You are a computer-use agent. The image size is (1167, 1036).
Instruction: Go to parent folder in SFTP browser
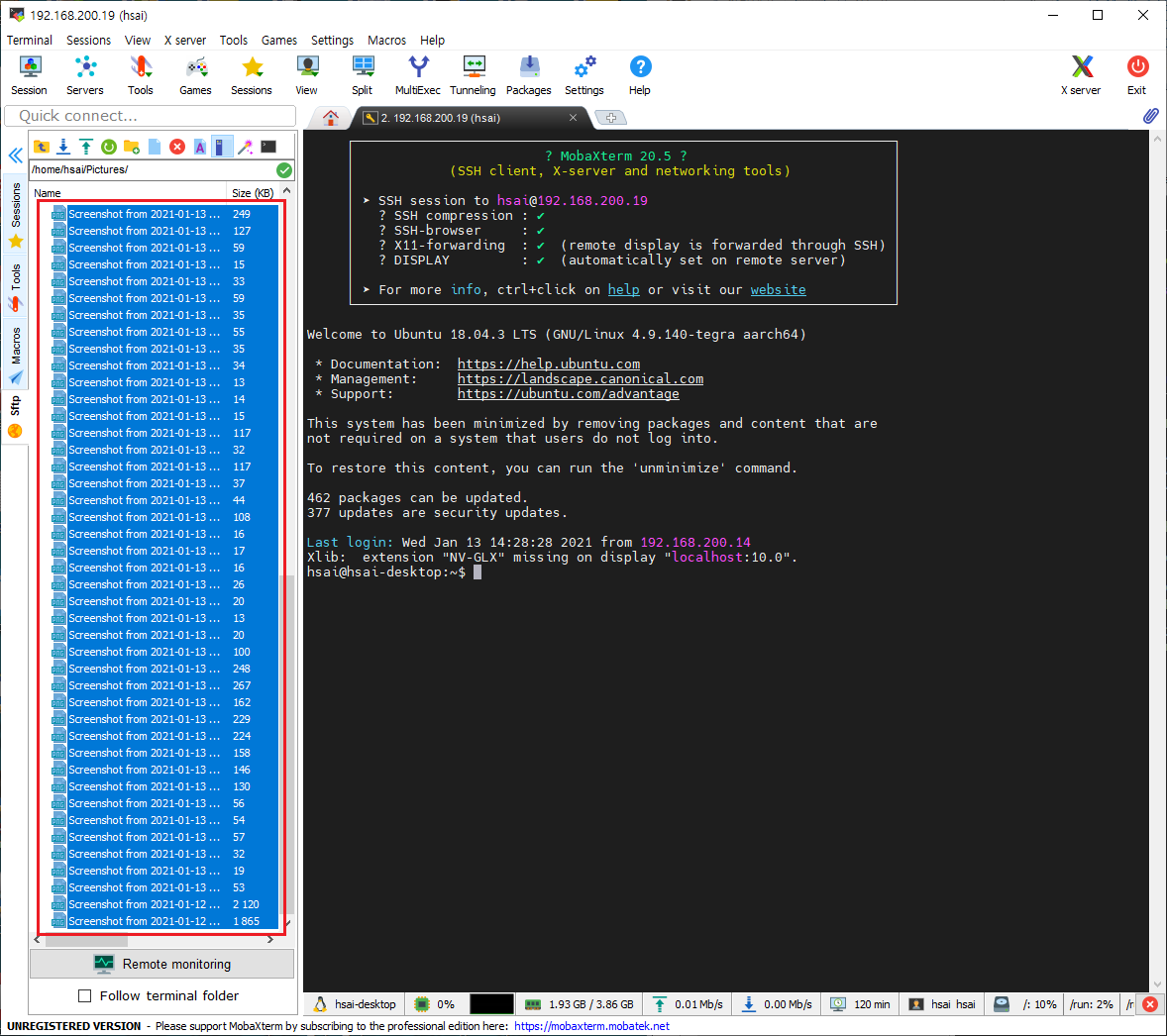click(42, 147)
